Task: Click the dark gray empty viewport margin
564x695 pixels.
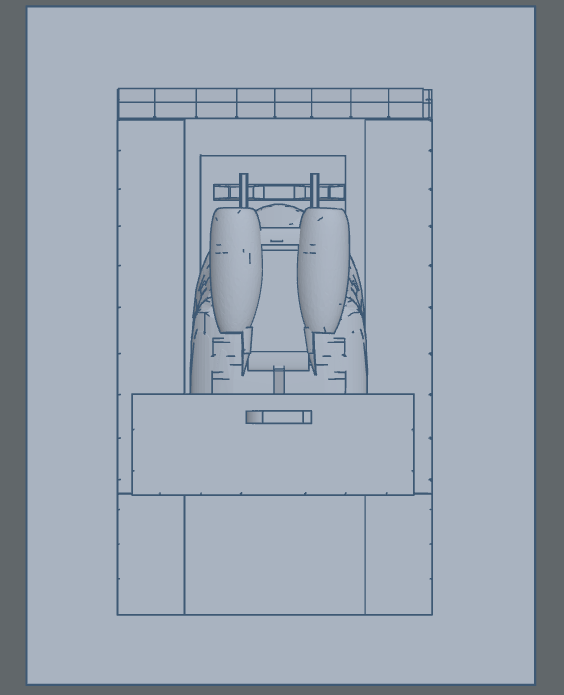Action: point(12,348)
